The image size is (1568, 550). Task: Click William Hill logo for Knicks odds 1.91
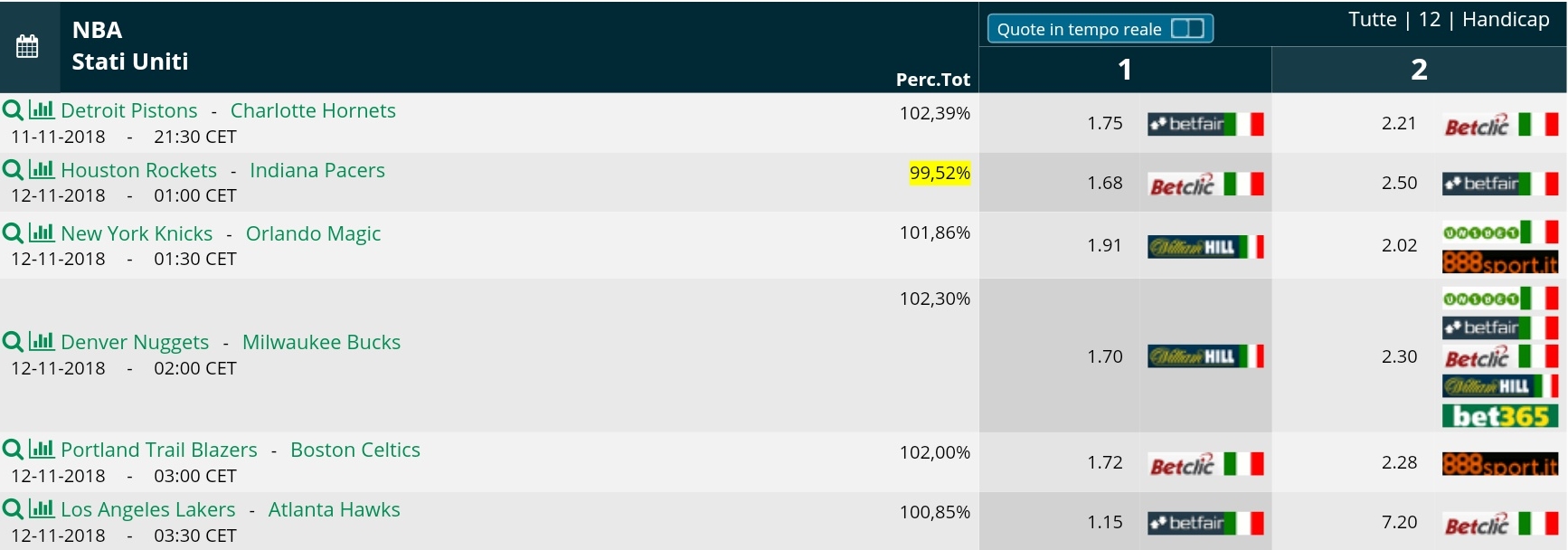pyautogui.click(x=1205, y=247)
